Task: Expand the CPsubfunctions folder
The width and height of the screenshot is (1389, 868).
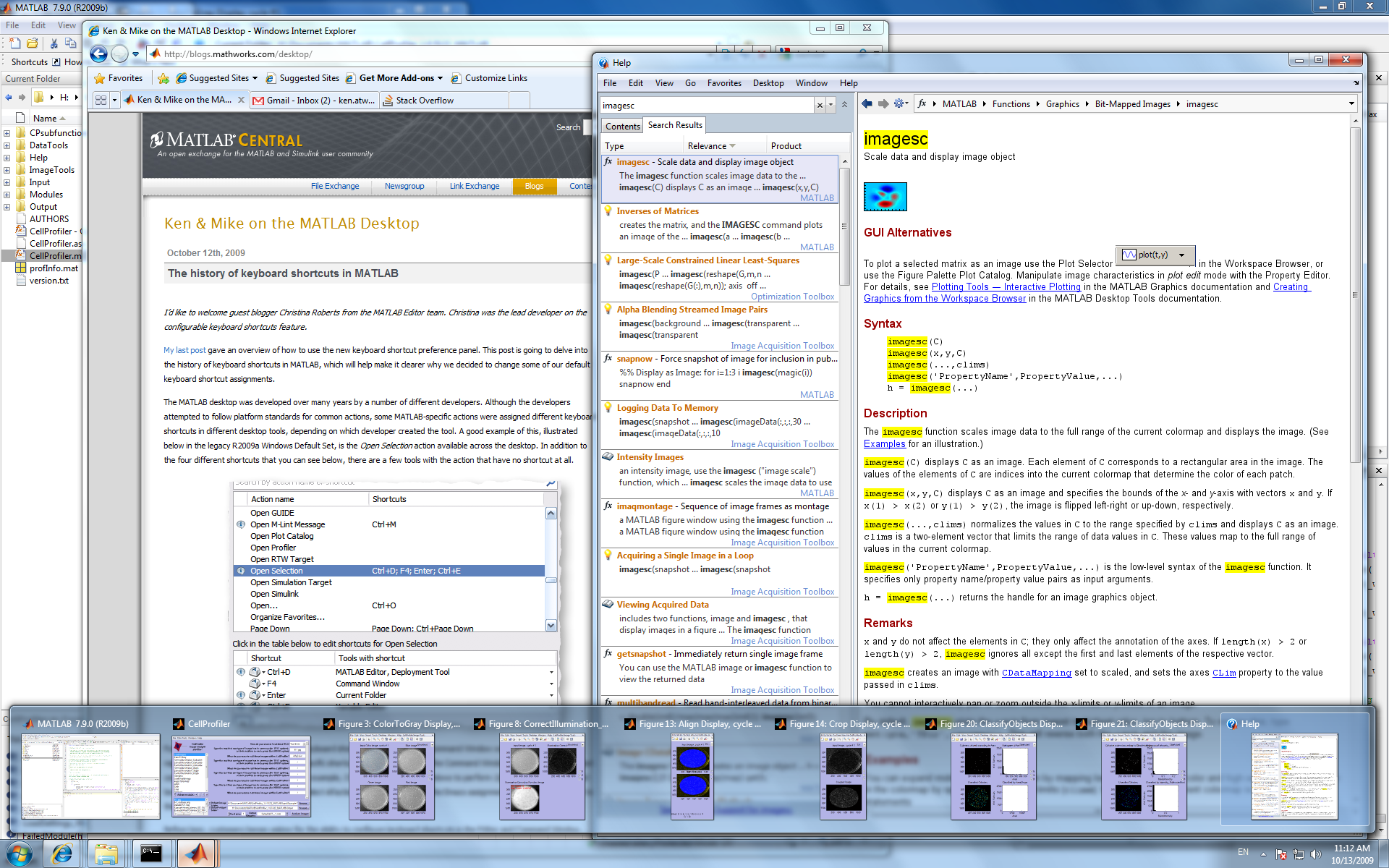Action: click(7, 133)
